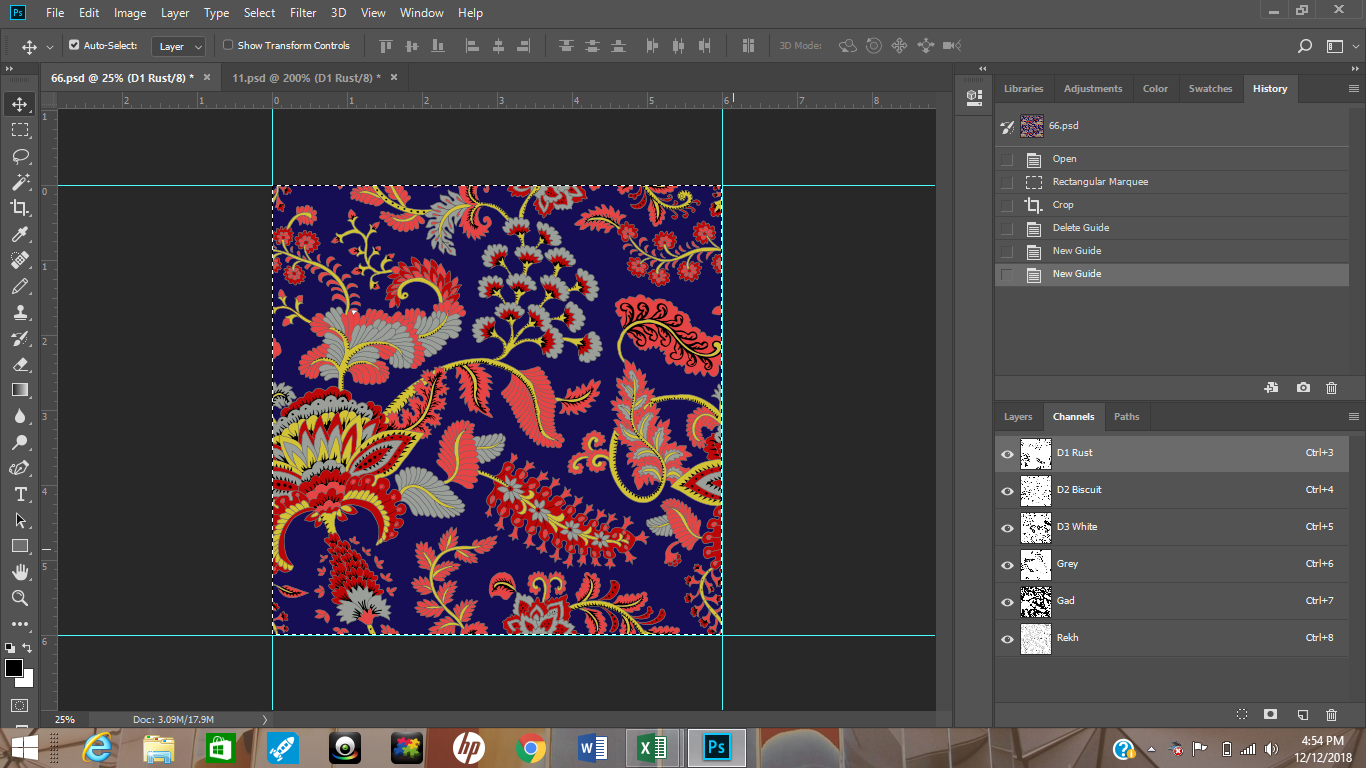1366x768 pixels.
Task: Hide the Grey channel
Action: tap(1007, 565)
